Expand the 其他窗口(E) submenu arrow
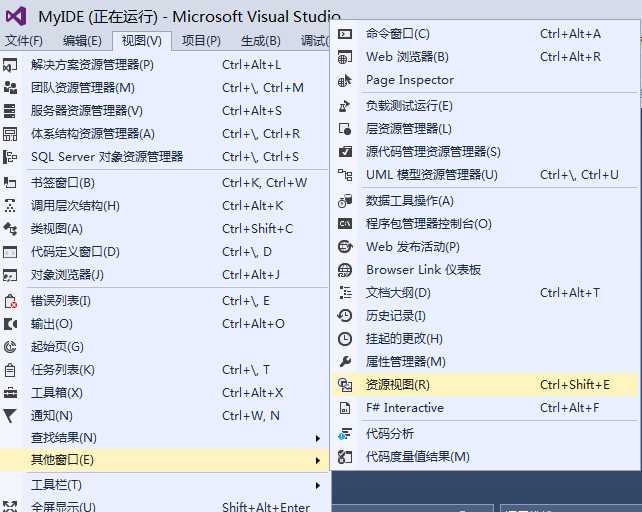The height and width of the screenshot is (512, 642). click(x=318, y=460)
